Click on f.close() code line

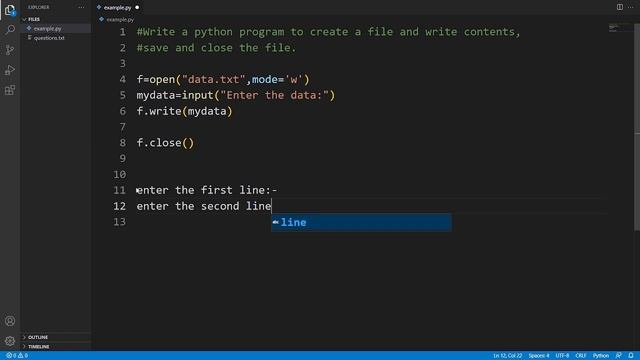coord(165,143)
